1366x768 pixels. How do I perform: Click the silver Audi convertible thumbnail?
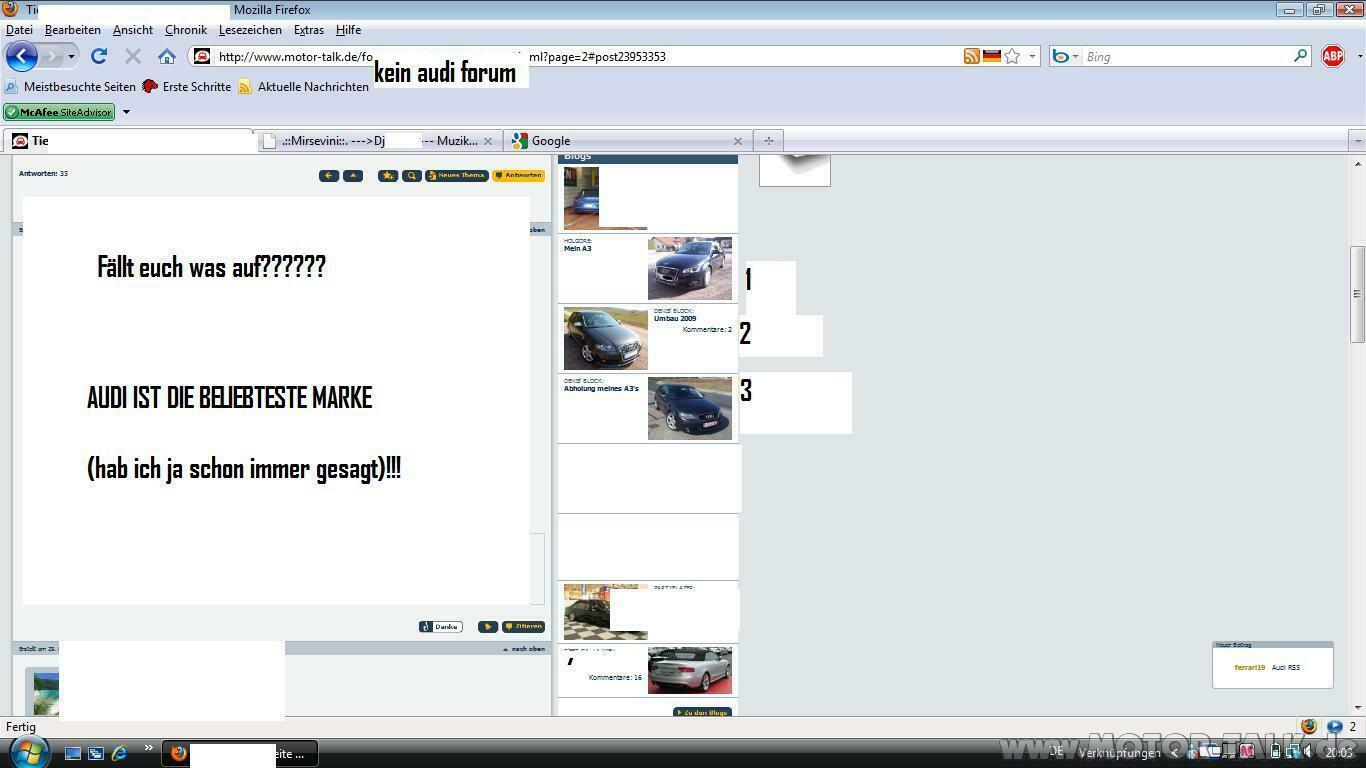(690, 669)
